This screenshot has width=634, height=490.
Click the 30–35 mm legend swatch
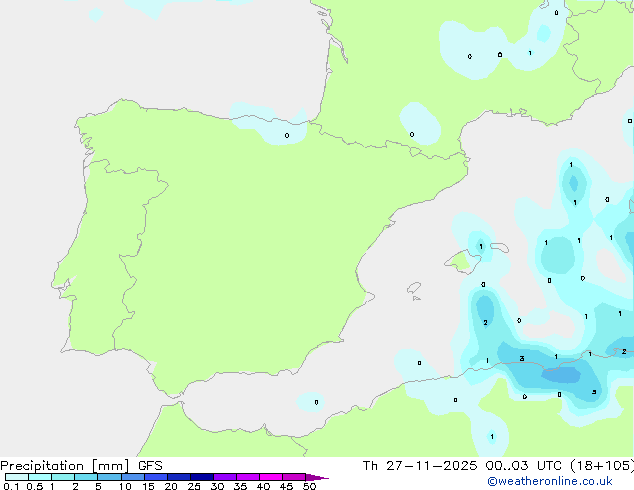pyautogui.click(x=224, y=477)
